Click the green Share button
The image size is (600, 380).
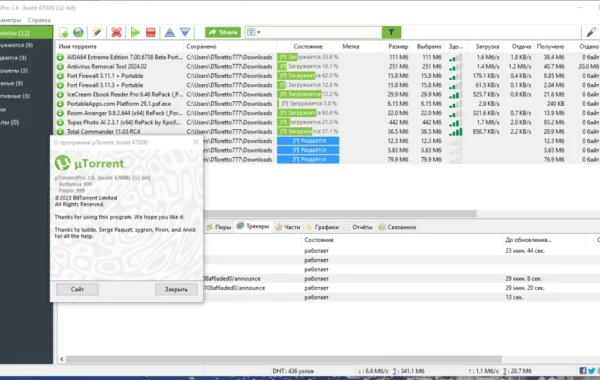[223, 33]
